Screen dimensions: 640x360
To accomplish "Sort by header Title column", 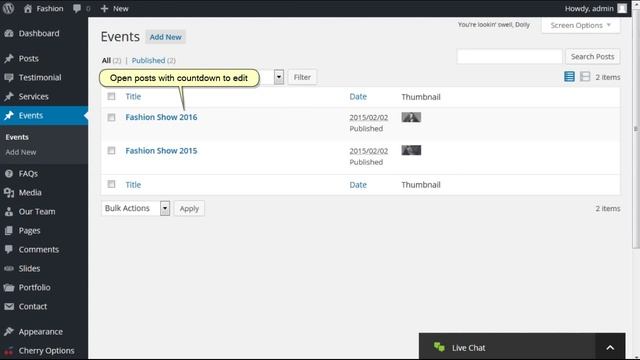I will 133,97.
